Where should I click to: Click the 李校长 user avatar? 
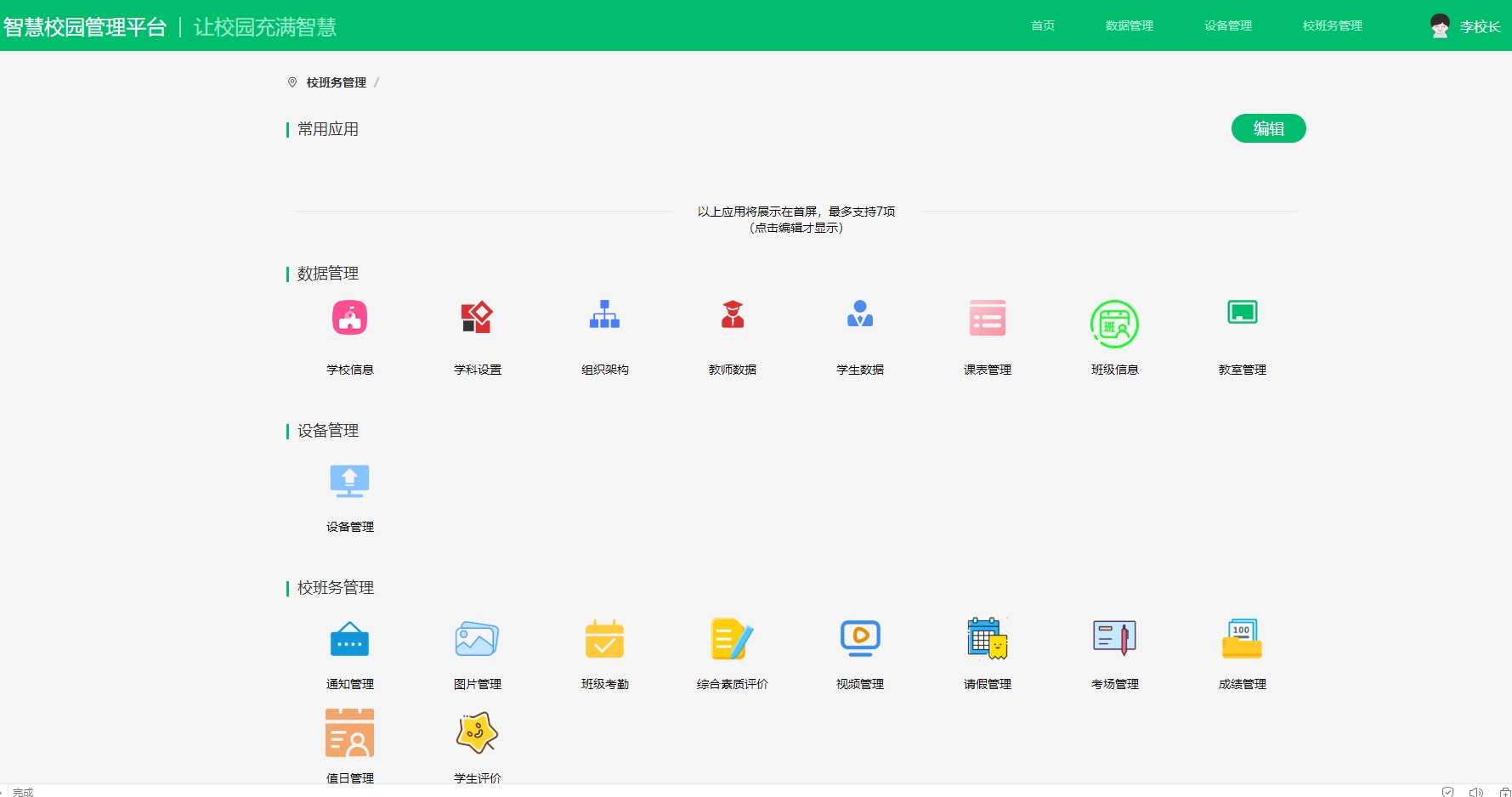1440,26
